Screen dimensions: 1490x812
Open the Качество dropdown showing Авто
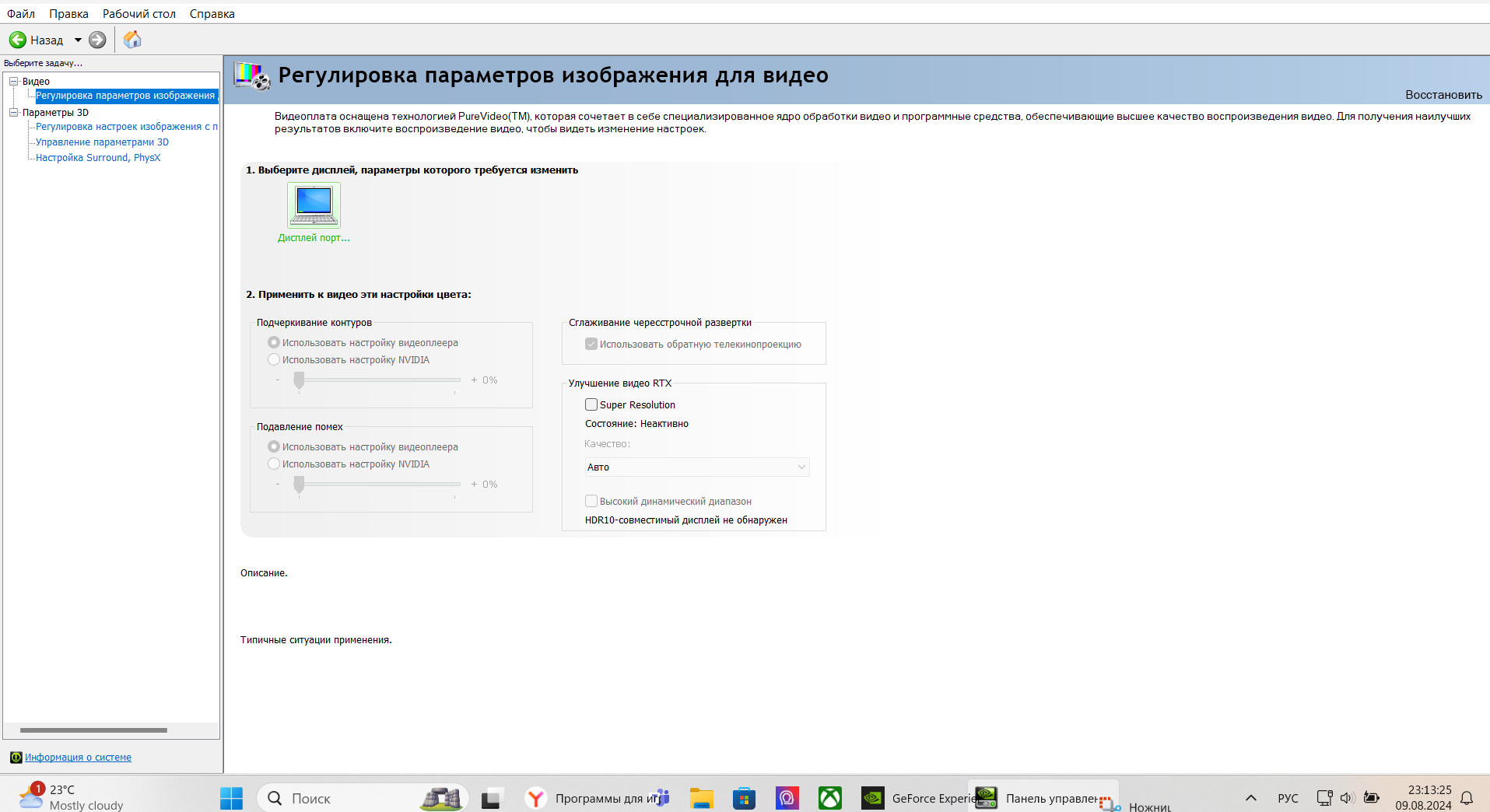point(696,467)
